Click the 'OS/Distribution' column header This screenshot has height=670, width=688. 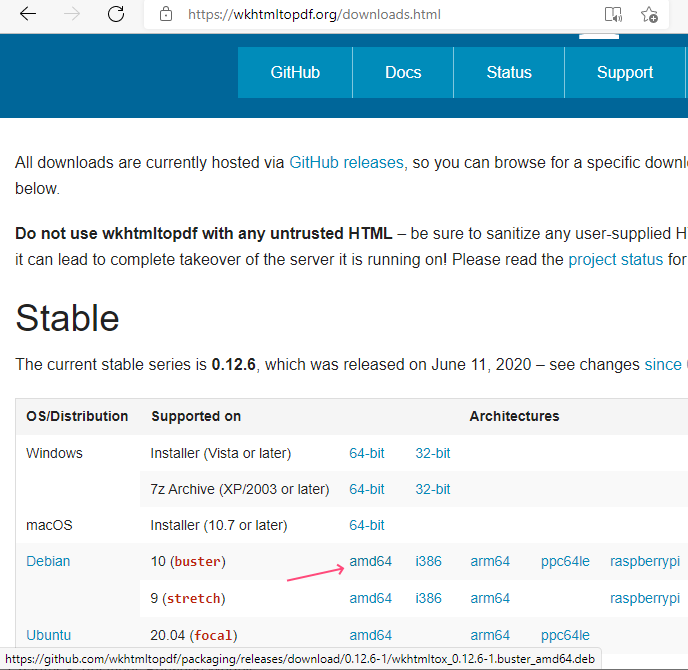pyautogui.click(x=77, y=416)
